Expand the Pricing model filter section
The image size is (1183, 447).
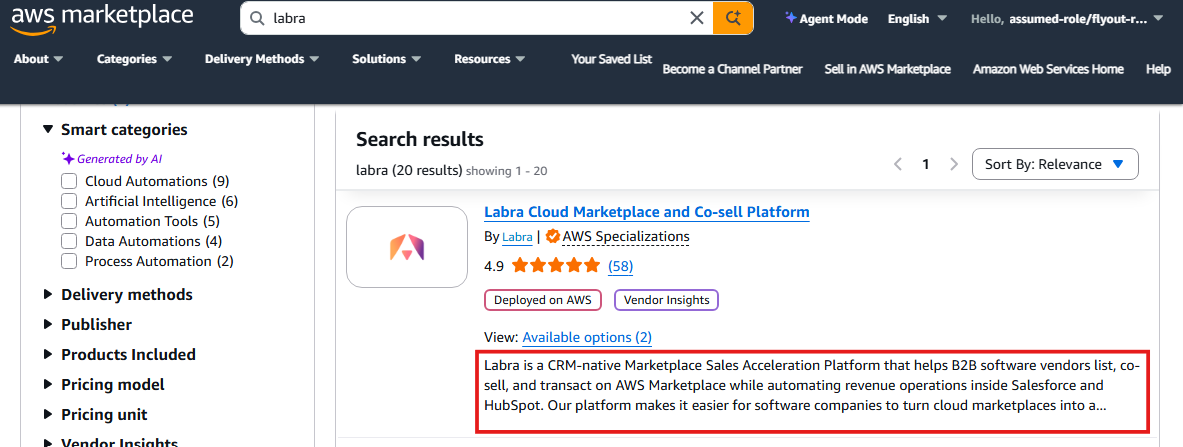112,385
